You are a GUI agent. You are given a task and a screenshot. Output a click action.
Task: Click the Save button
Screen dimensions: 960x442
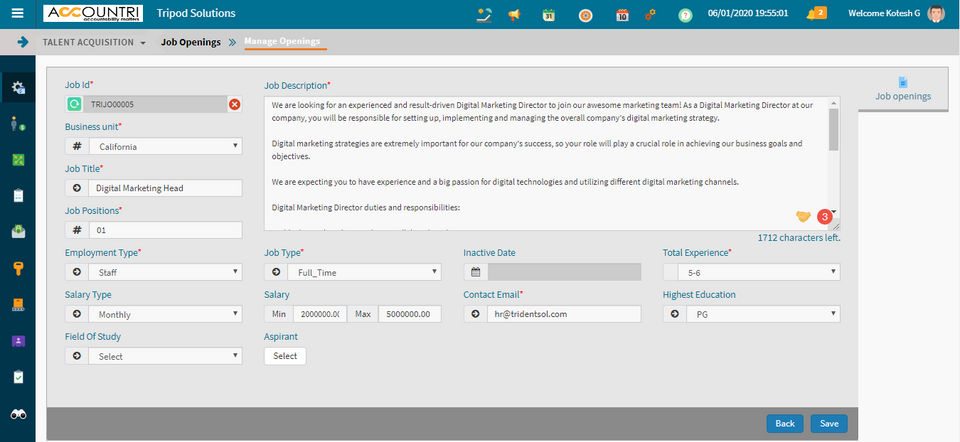[829, 423]
